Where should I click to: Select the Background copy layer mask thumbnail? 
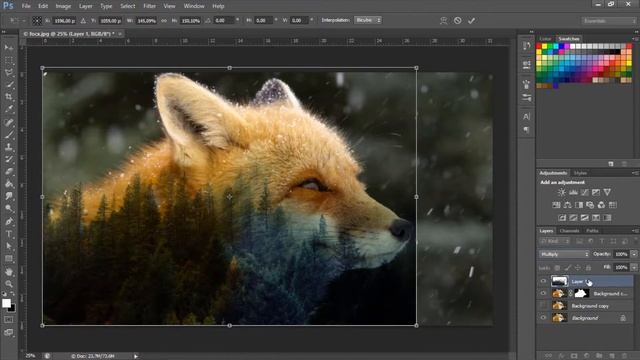pos(581,293)
